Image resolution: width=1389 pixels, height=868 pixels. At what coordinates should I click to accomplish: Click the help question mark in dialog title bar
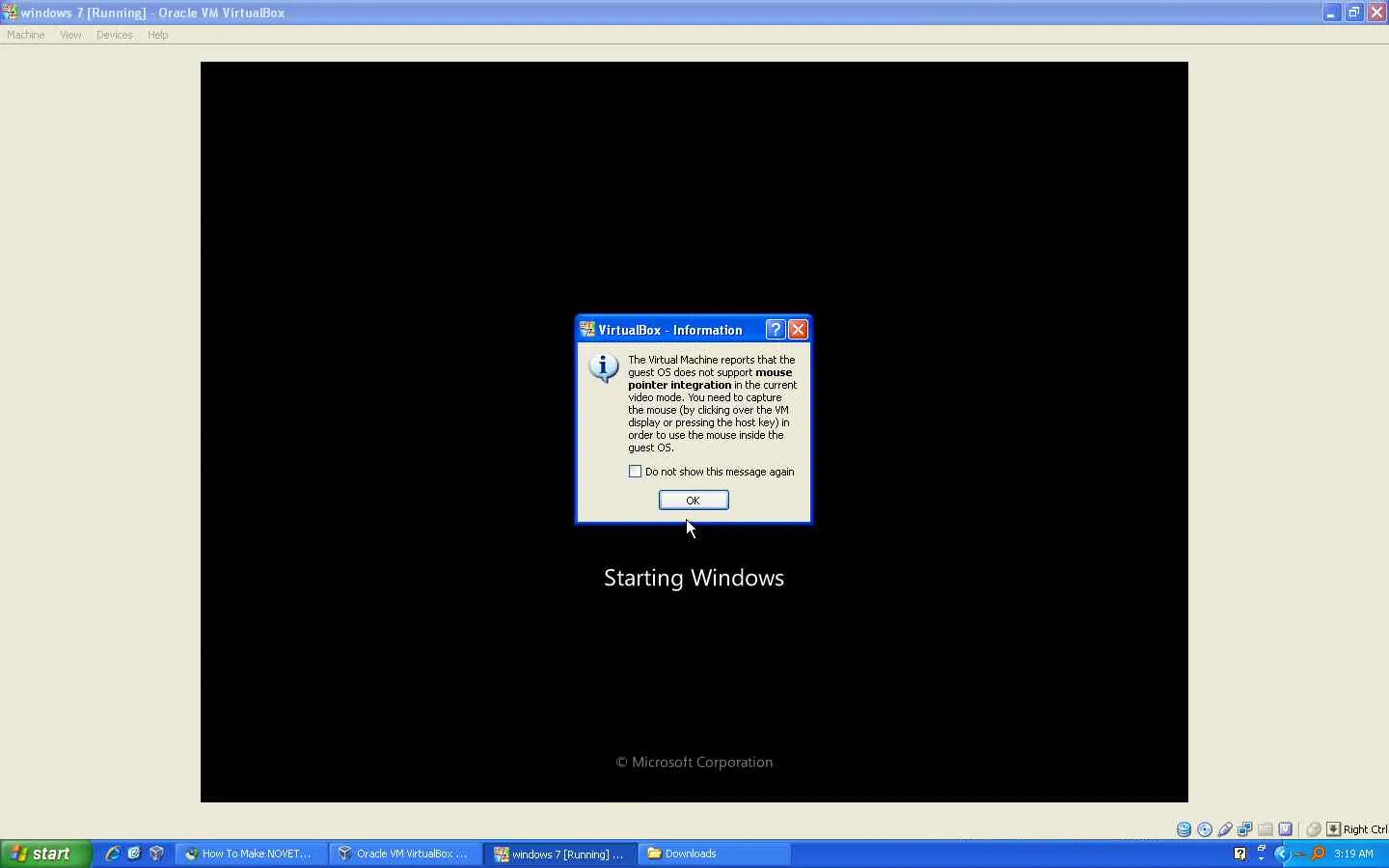coord(776,330)
